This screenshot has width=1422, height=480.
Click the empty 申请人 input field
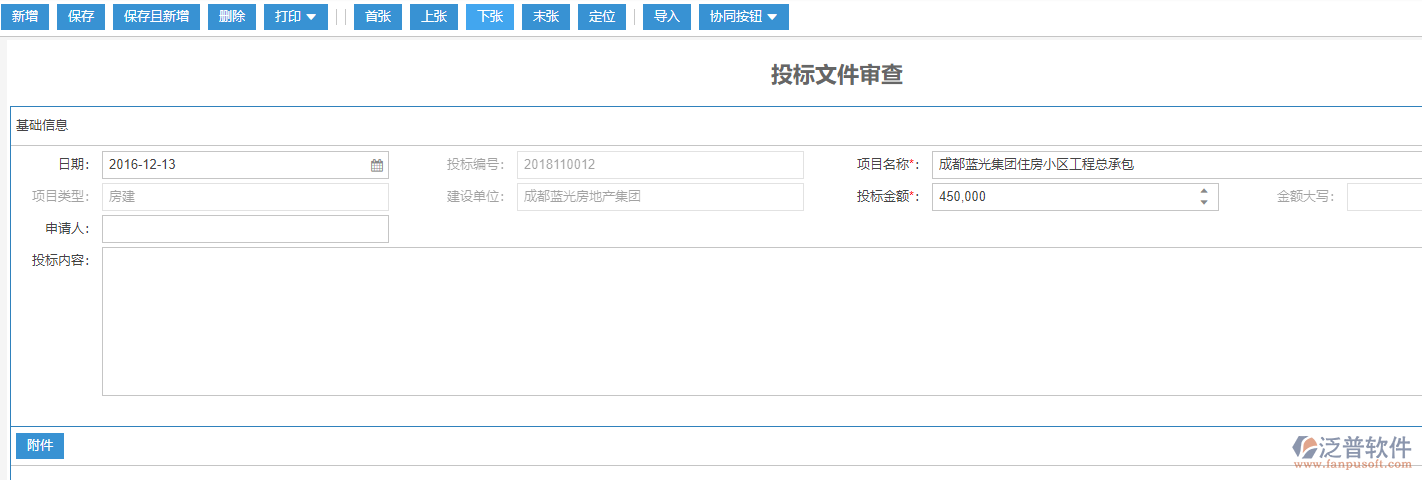click(245, 229)
